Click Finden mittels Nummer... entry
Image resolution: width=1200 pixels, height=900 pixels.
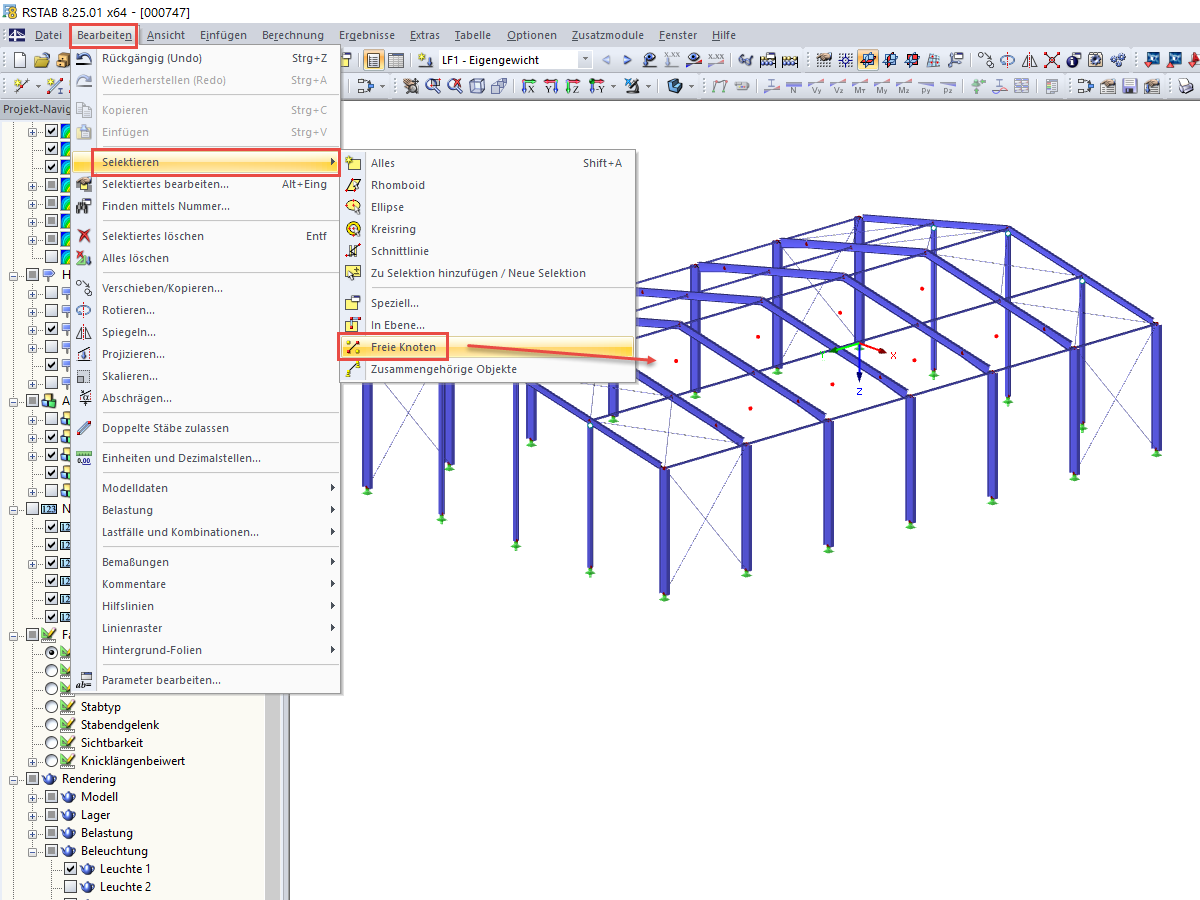coord(206,206)
